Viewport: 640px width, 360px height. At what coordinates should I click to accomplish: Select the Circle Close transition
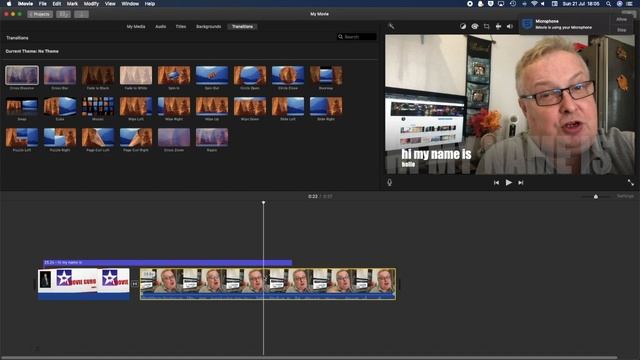click(288, 76)
